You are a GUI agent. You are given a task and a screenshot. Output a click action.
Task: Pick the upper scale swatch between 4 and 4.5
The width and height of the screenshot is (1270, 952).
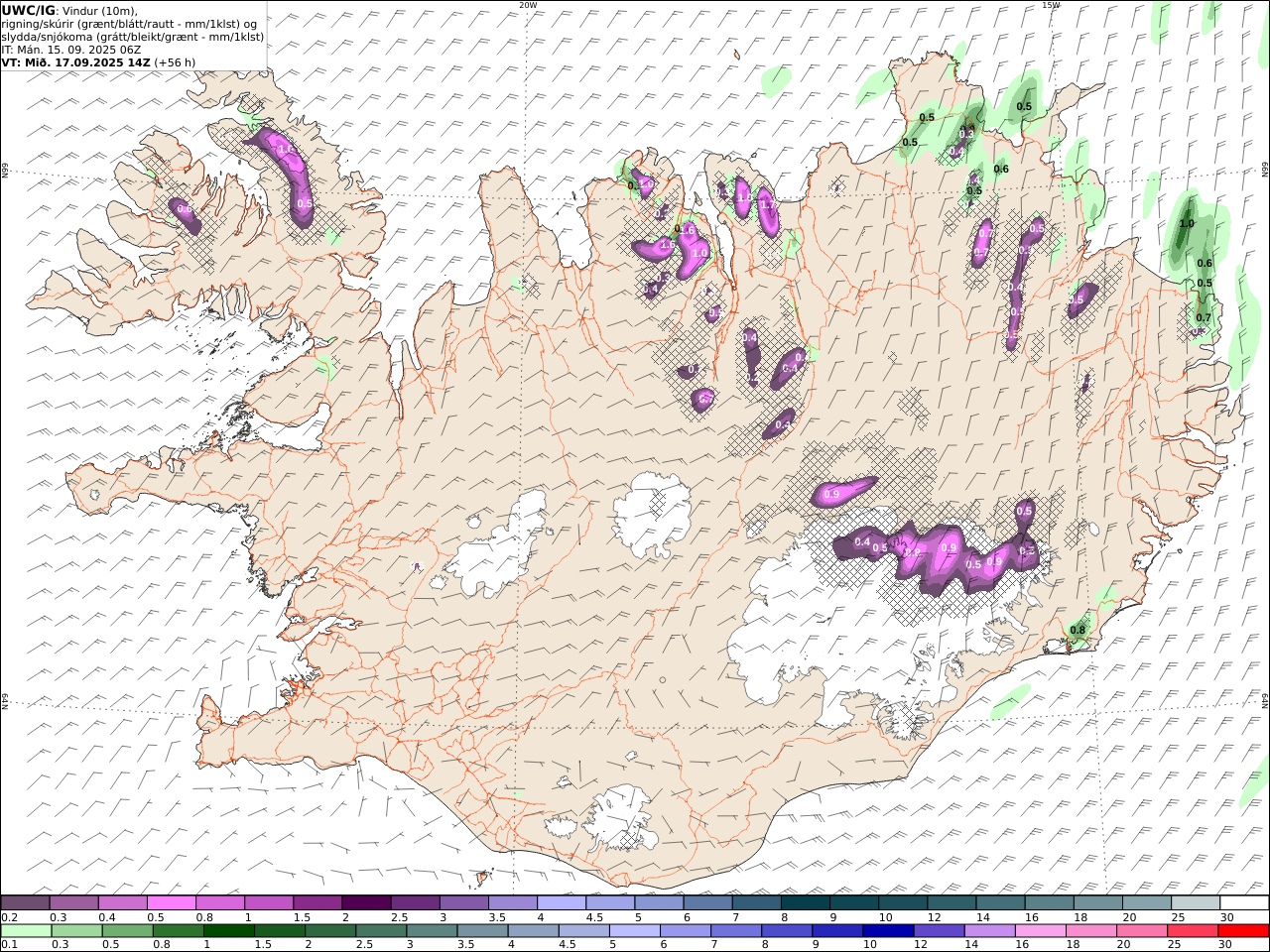point(562,902)
